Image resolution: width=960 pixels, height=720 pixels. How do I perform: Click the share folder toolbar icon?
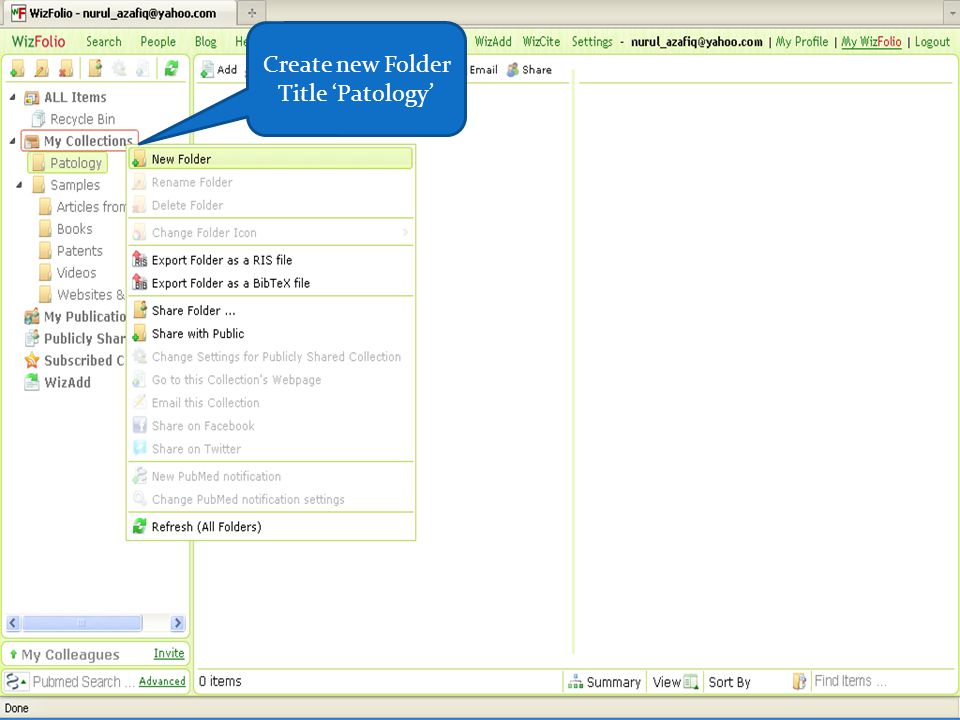(95, 69)
